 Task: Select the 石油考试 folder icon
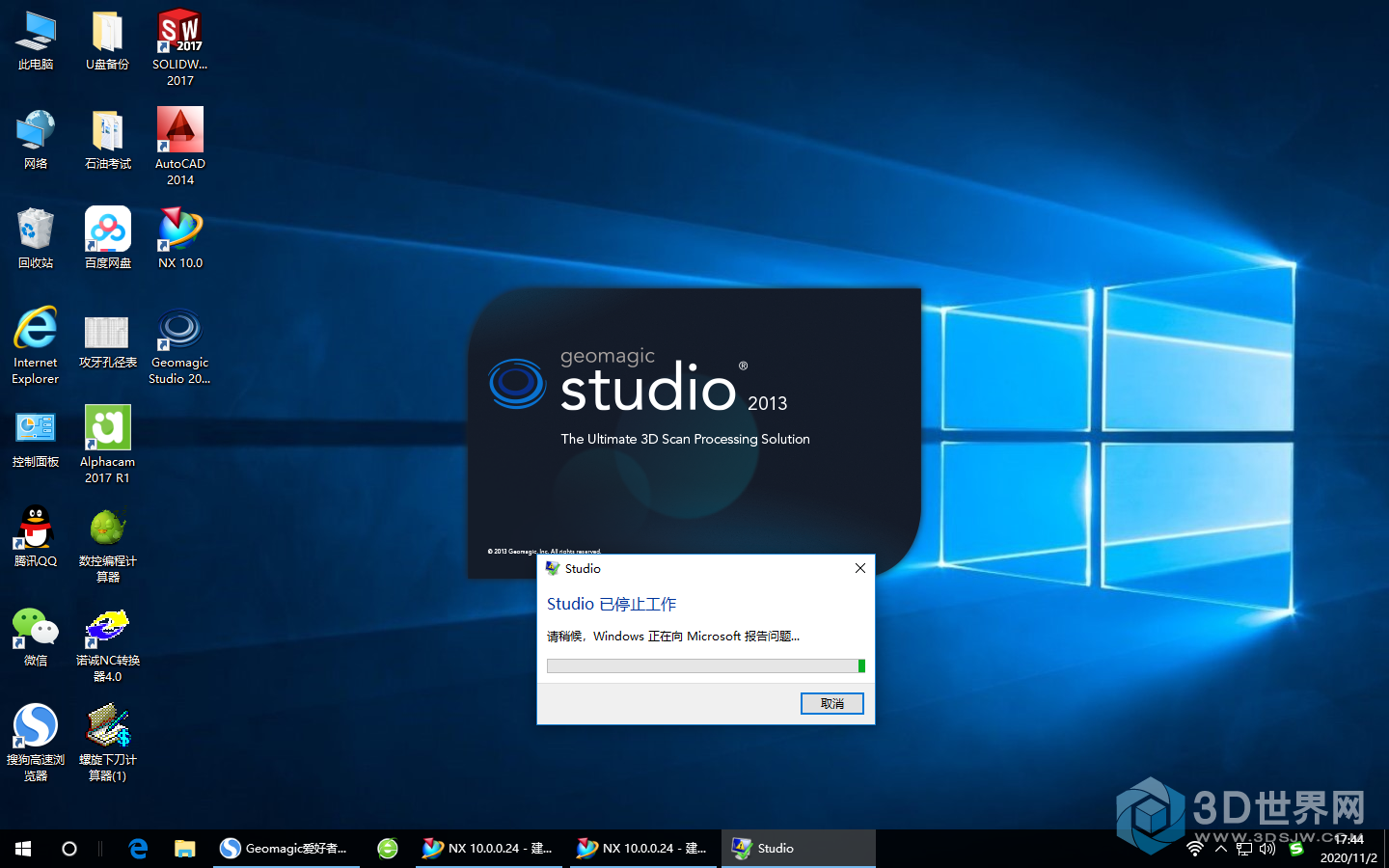click(107, 140)
